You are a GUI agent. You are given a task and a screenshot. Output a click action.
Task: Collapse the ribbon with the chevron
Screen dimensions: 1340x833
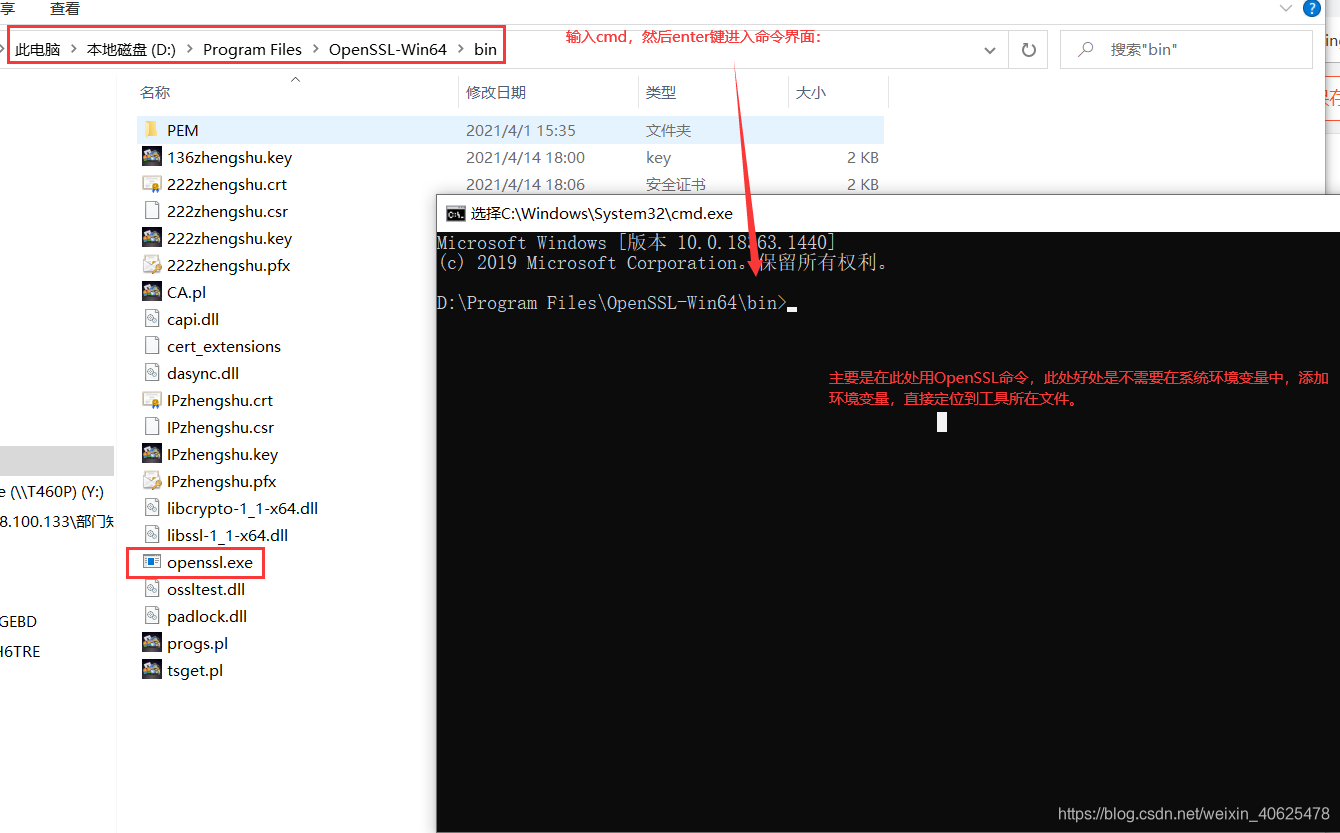pyautogui.click(x=1285, y=7)
